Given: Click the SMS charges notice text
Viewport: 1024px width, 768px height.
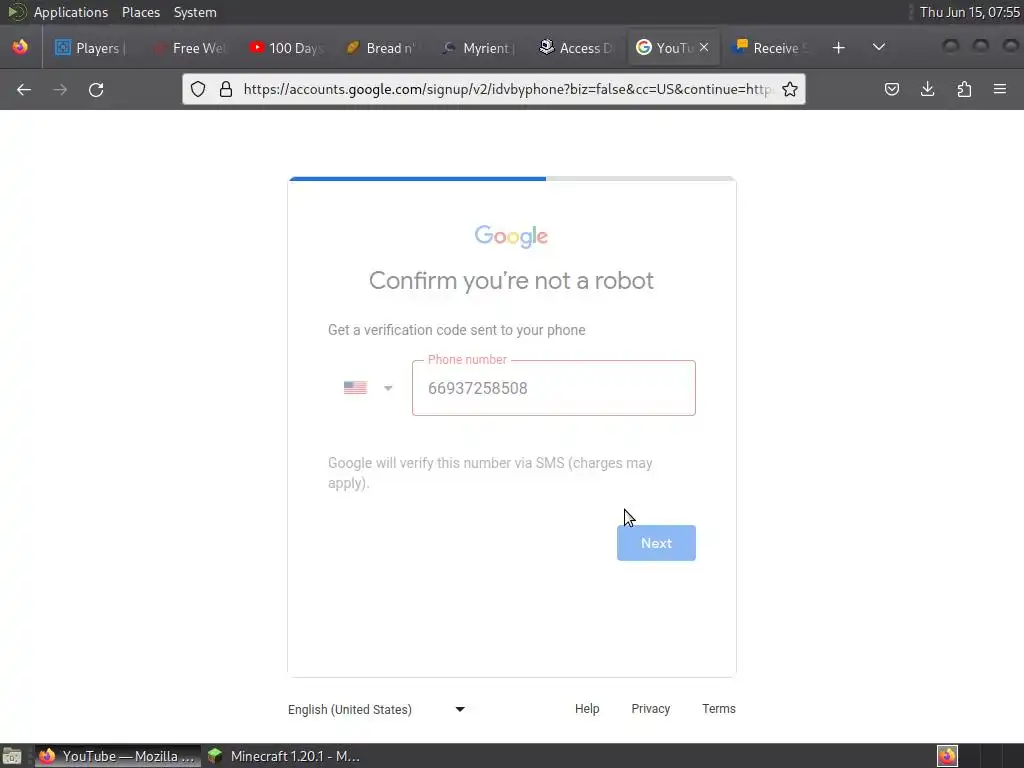Looking at the screenshot, I should coord(490,473).
